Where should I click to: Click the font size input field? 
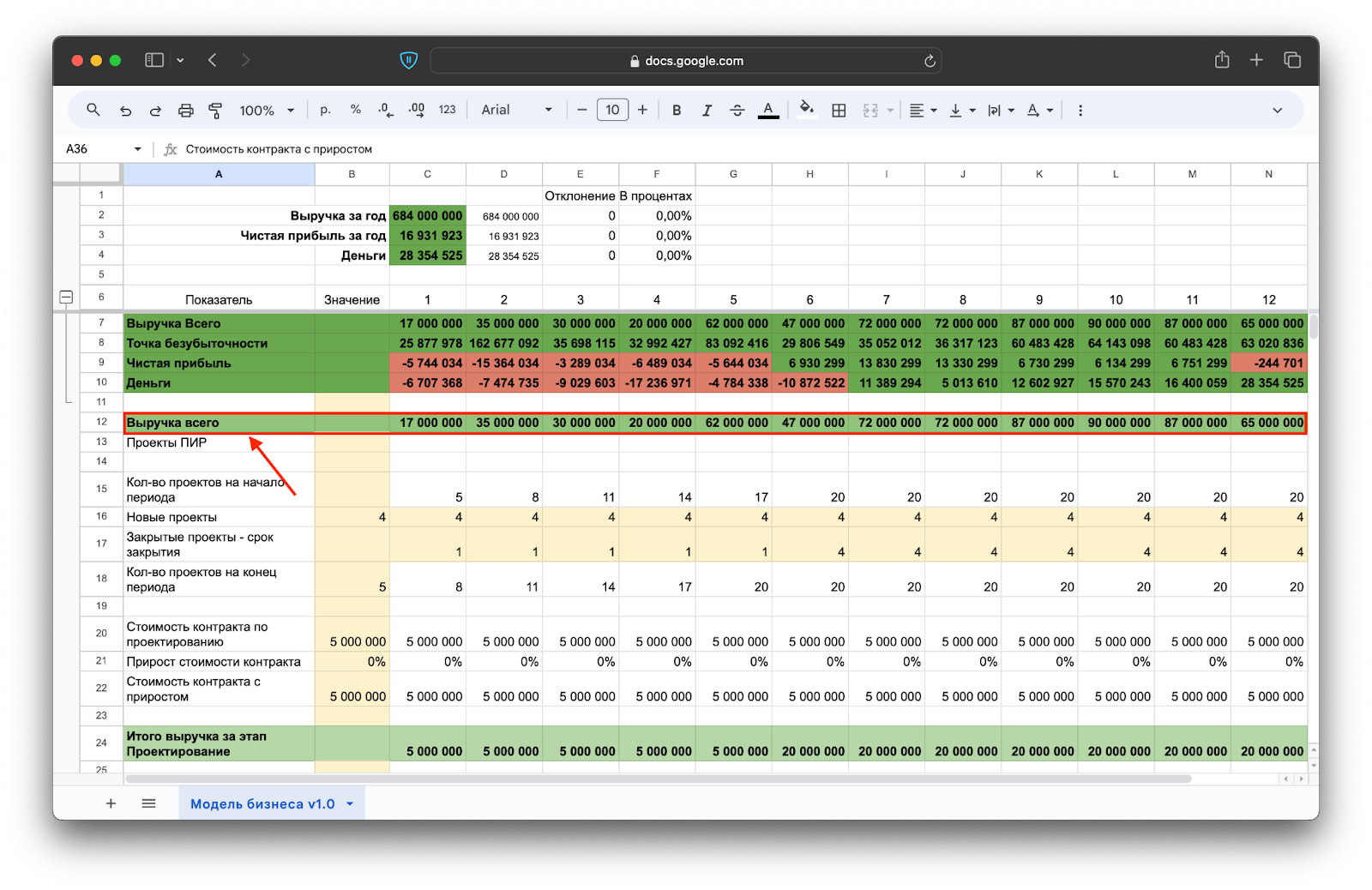(612, 110)
